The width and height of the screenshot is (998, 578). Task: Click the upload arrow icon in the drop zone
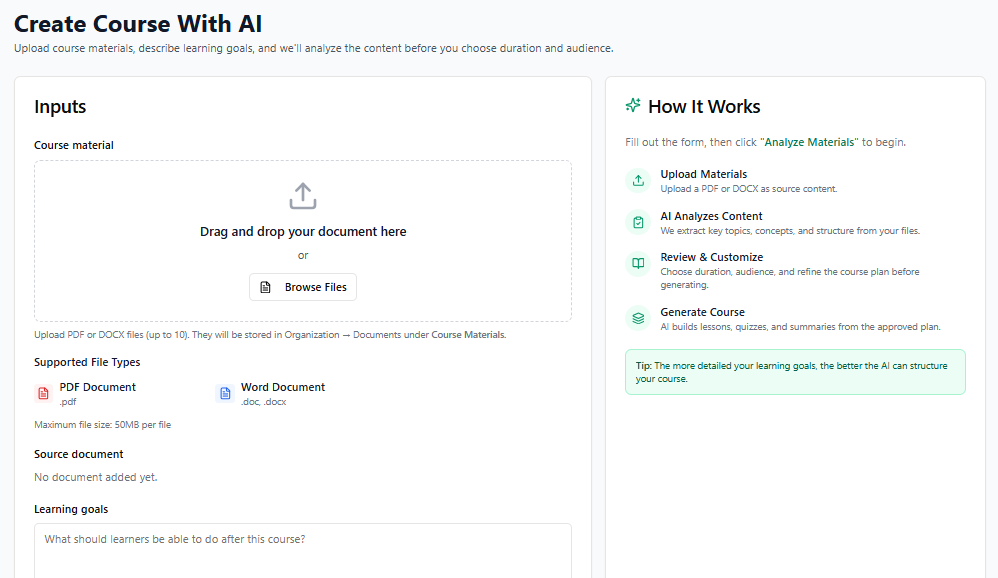pos(302,196)
